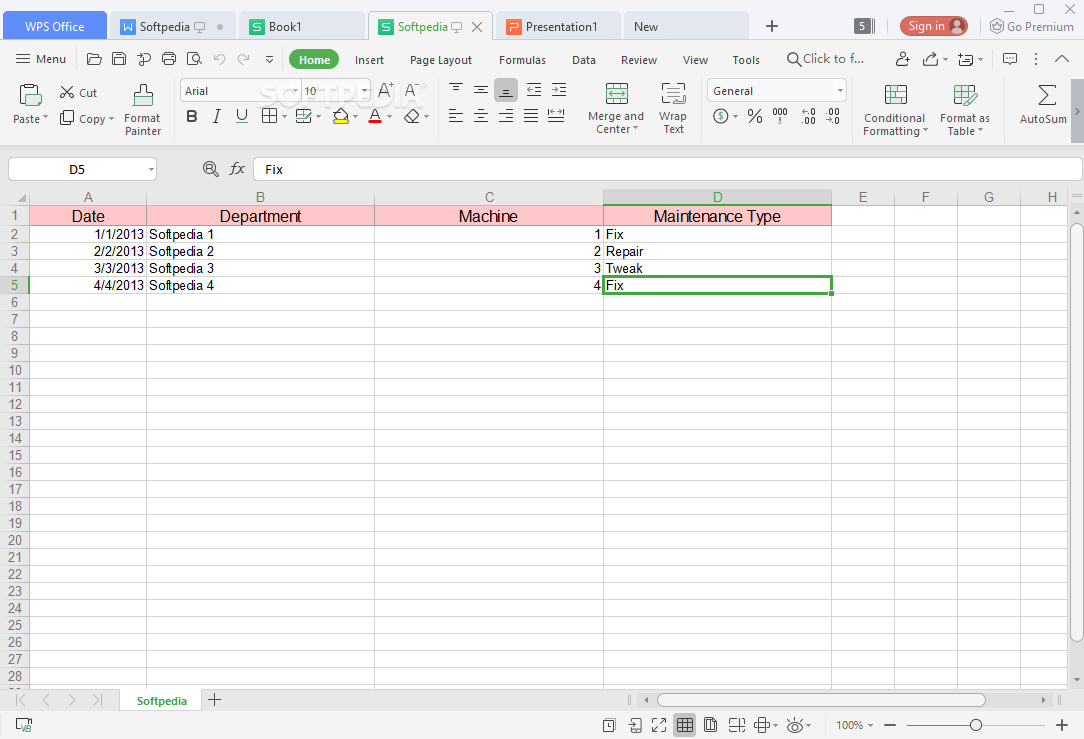The image size is (1084, 739).
Task: Apply percent style format
Action: point(755,116)
